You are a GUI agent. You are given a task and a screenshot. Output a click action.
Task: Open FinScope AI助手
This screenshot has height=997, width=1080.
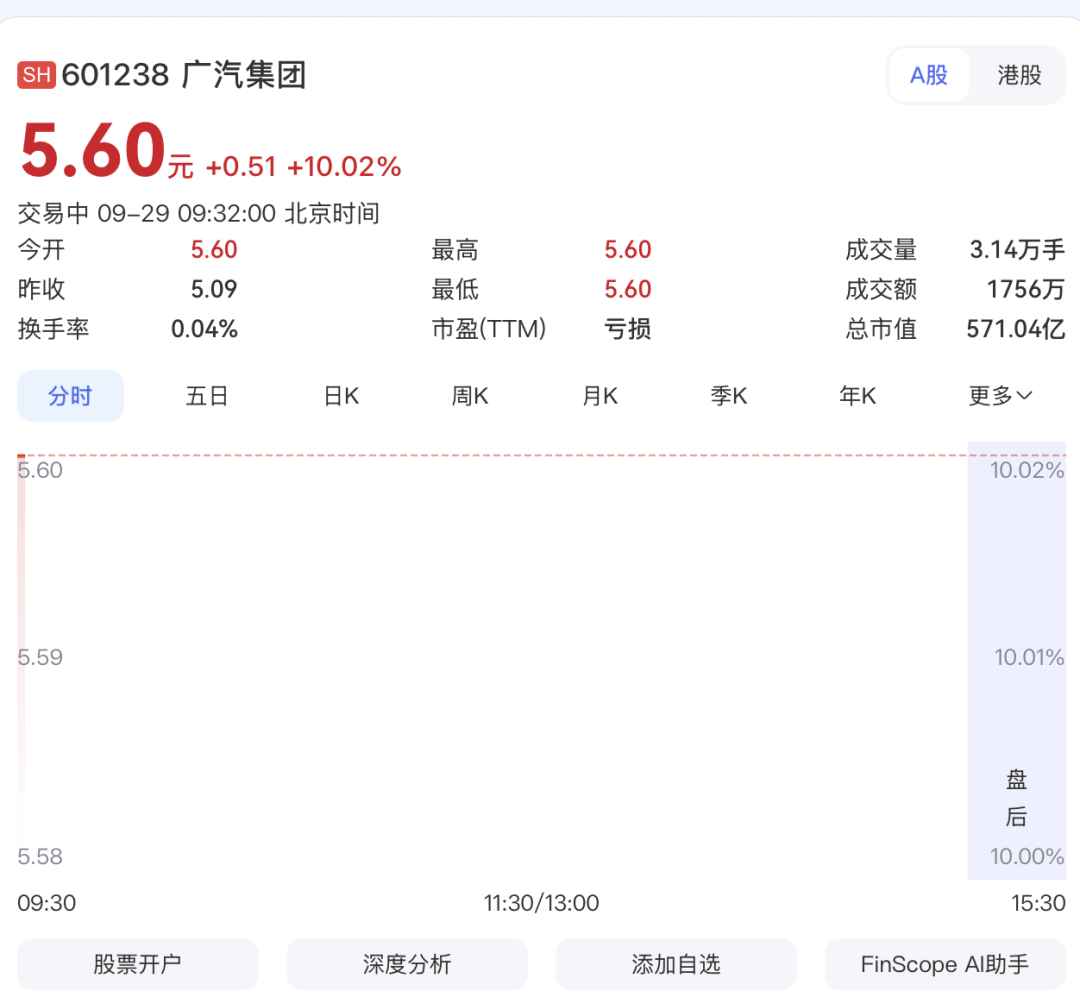pyautogui.click(x=945, y=963)
